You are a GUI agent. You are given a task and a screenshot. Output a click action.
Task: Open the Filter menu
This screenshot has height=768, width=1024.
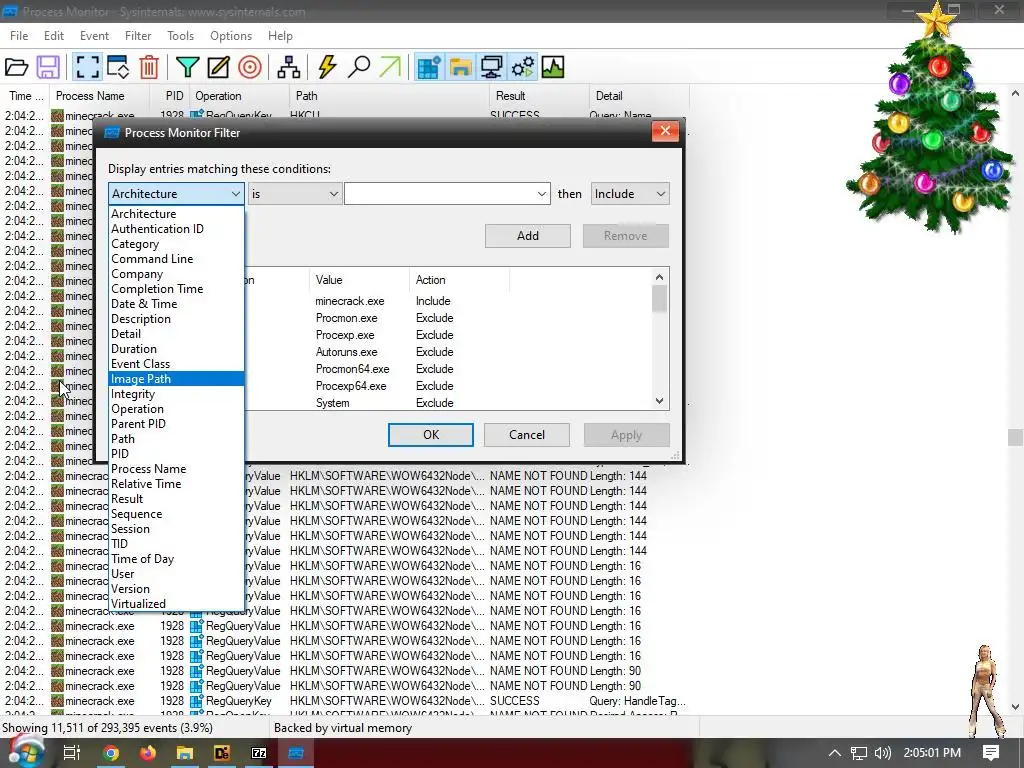coord(138,36)
